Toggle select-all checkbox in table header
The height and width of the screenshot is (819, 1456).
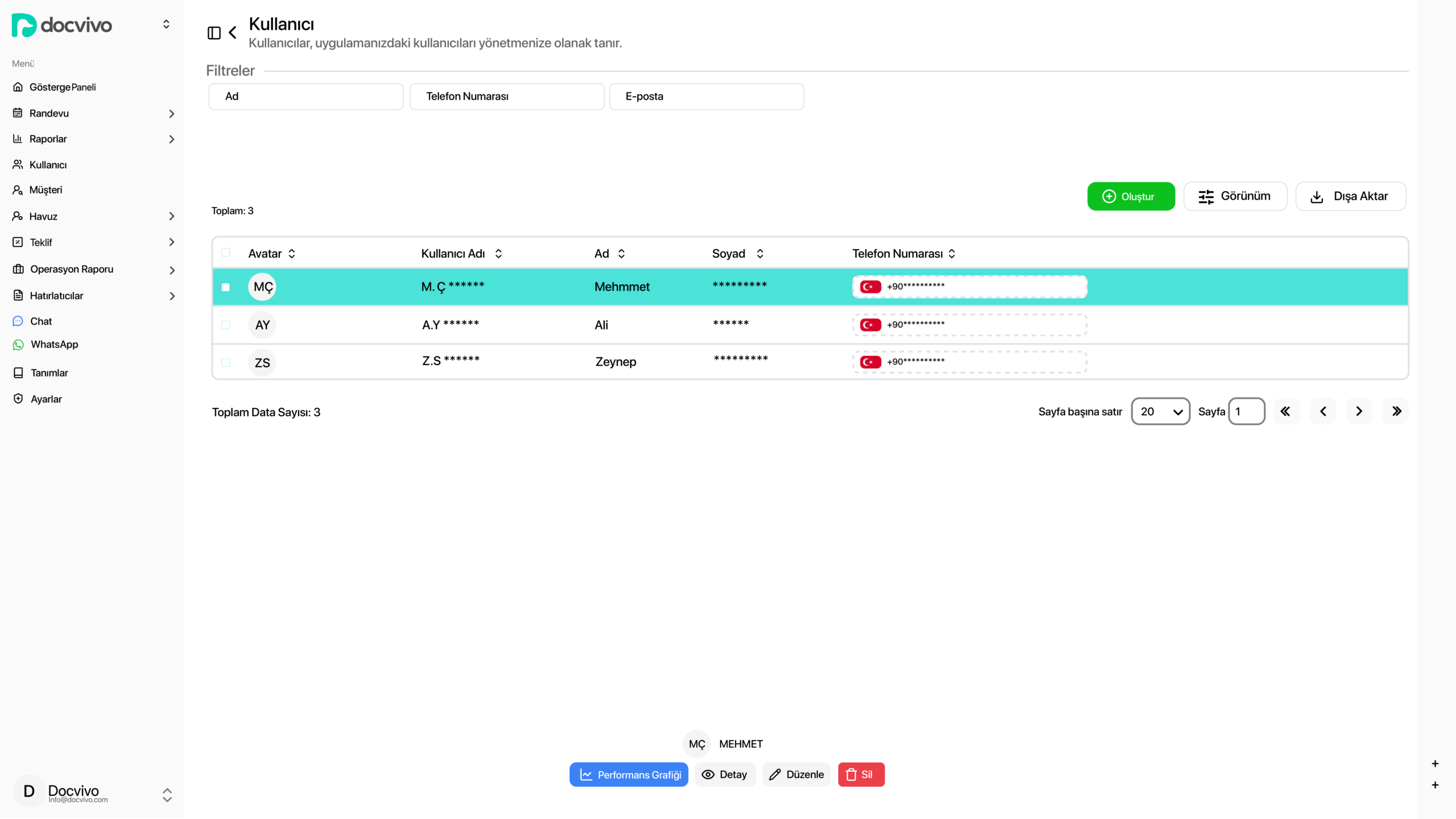226,253
